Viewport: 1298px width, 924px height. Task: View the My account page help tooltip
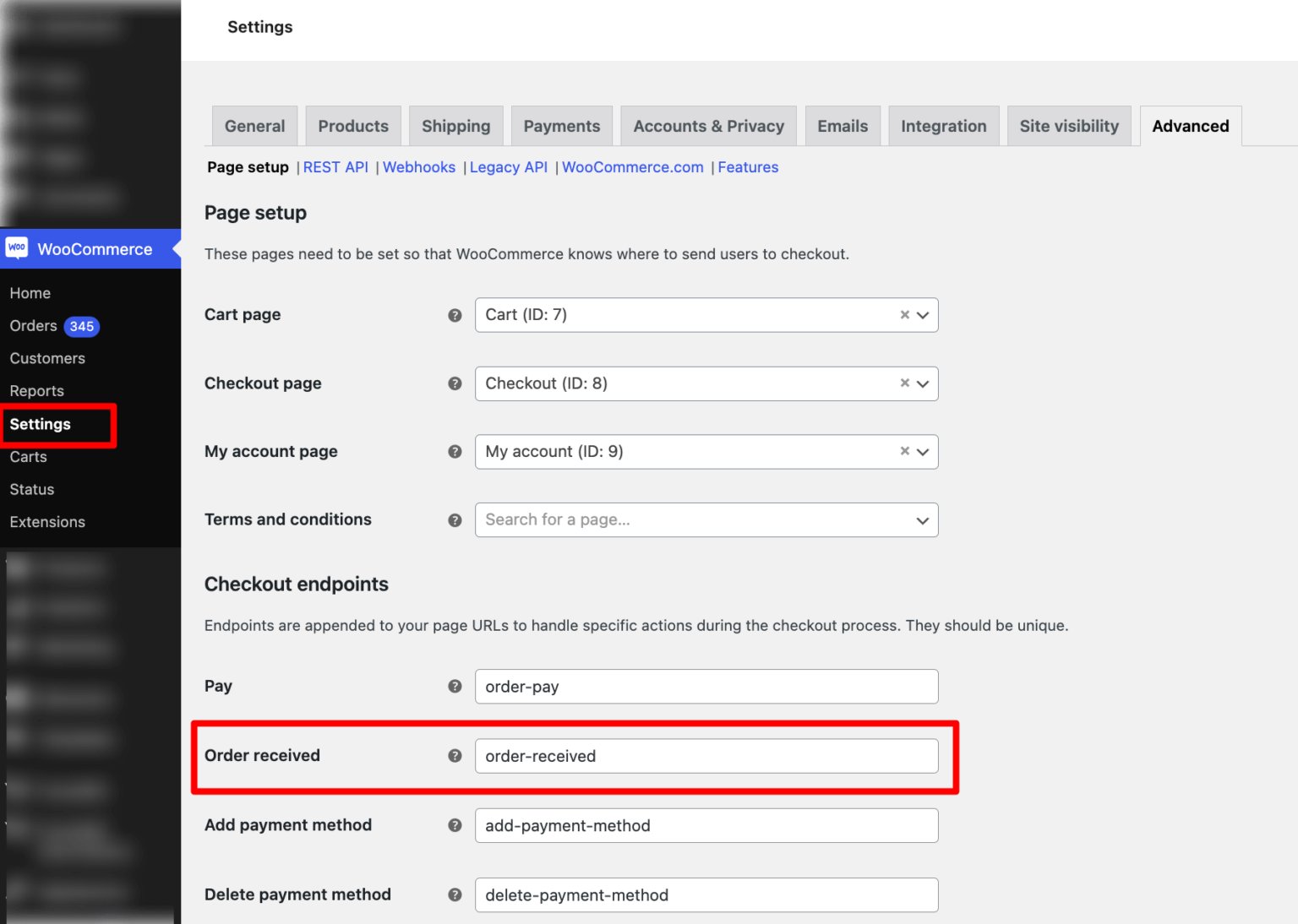[455, 452]
